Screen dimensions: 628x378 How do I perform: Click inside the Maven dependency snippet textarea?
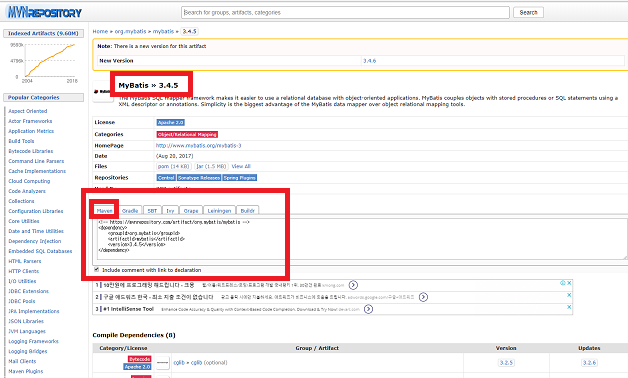[x=362, y=239]
